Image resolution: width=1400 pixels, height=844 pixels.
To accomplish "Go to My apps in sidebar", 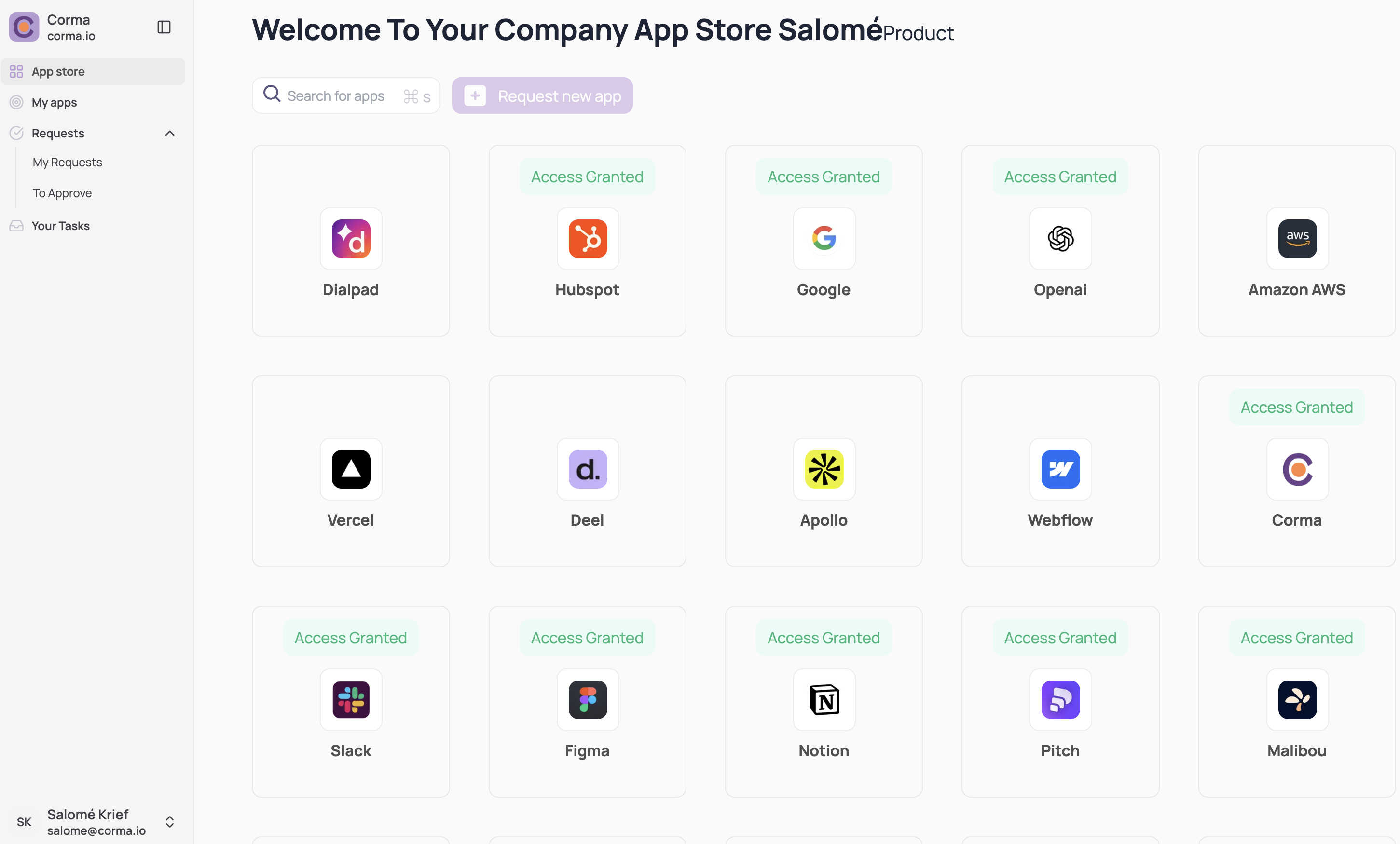I will coord(55,103).
